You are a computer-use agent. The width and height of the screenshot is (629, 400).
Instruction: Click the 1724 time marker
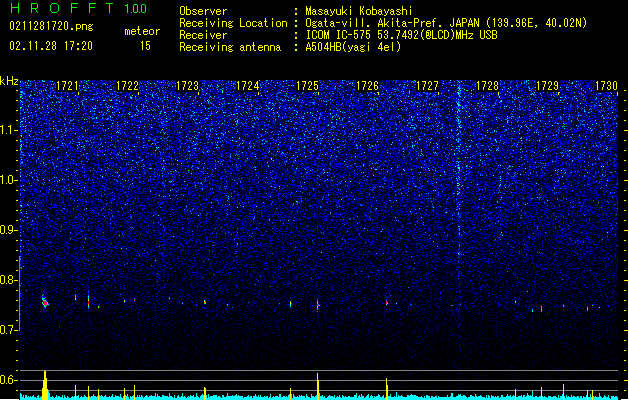coord(248,86)
